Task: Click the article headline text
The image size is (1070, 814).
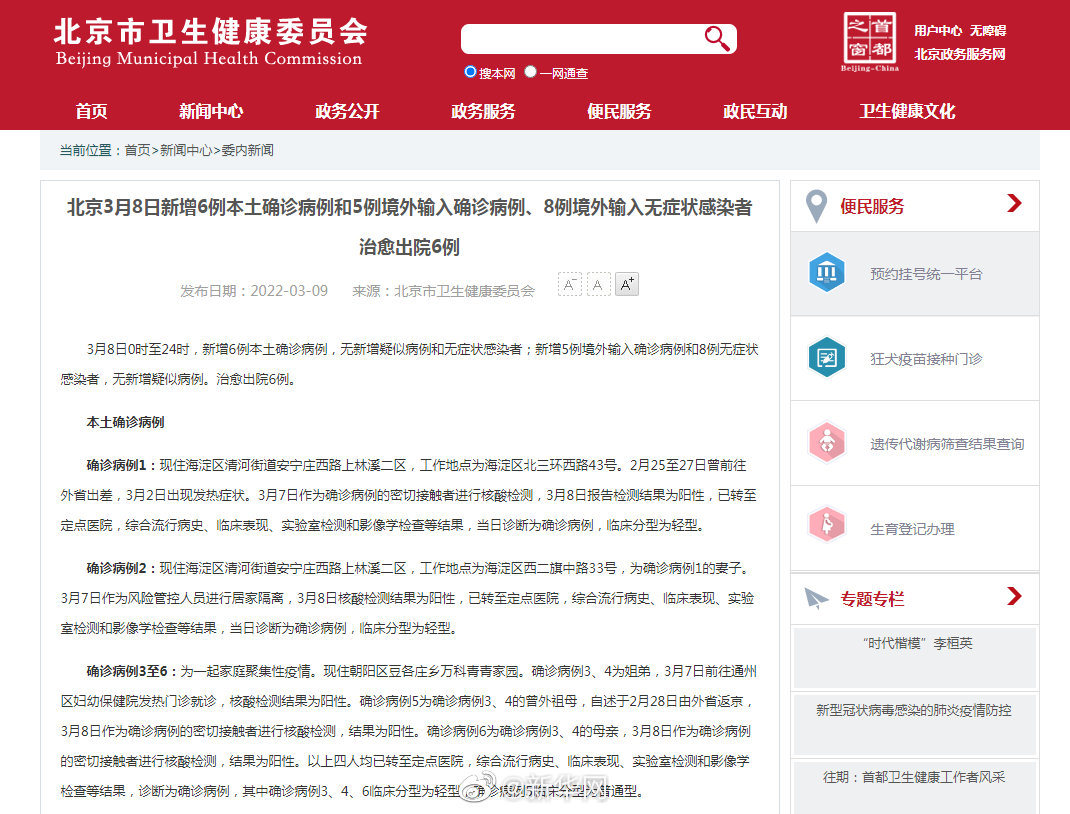Action: pos(409,227)
